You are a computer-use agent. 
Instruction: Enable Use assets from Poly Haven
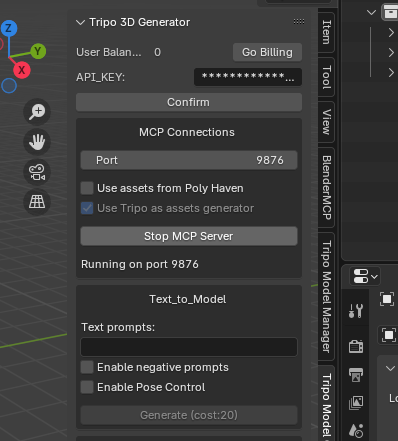[x=87, y=188]
